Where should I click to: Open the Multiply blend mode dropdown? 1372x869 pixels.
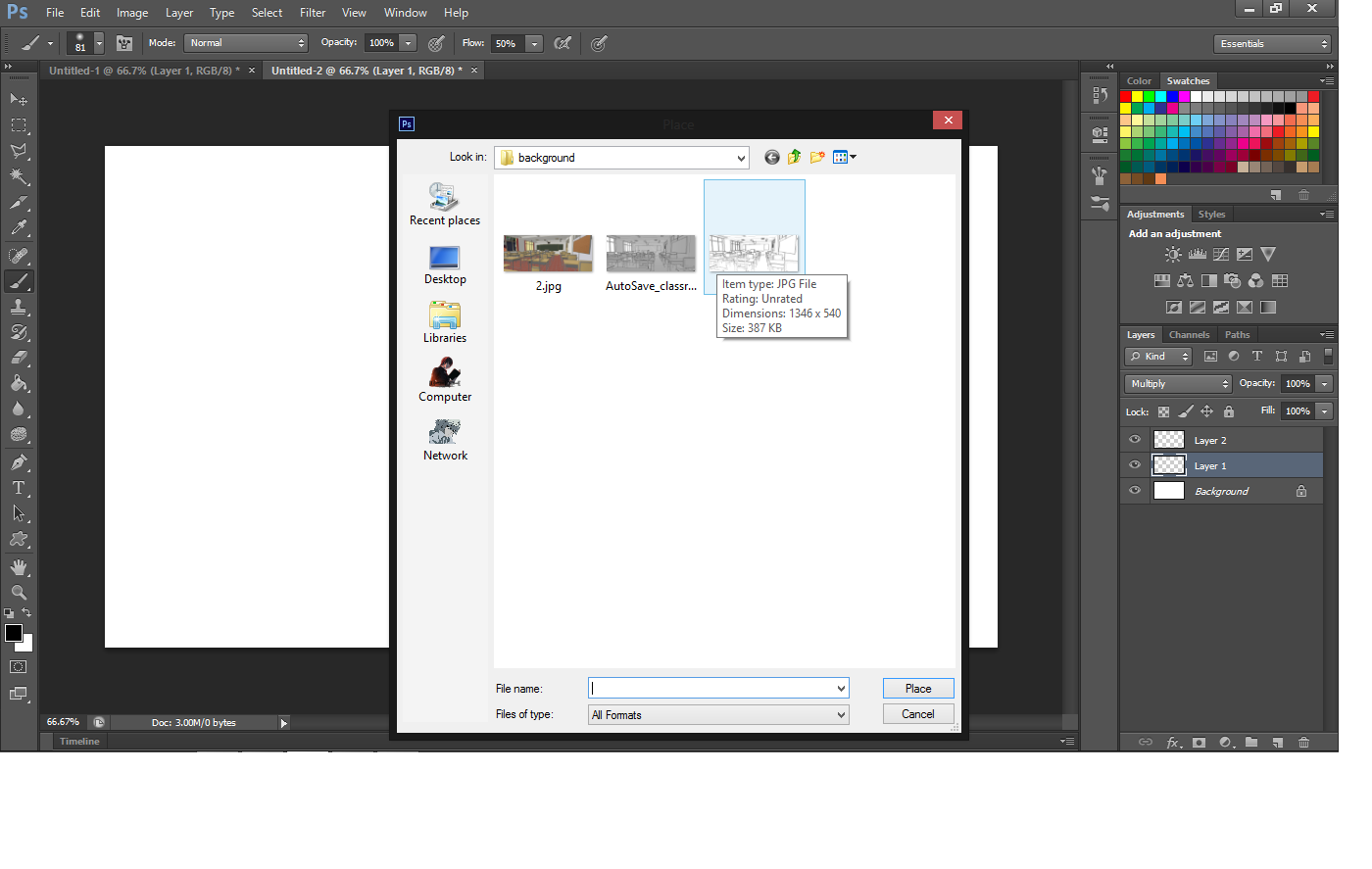click(x=1177, y=383)
